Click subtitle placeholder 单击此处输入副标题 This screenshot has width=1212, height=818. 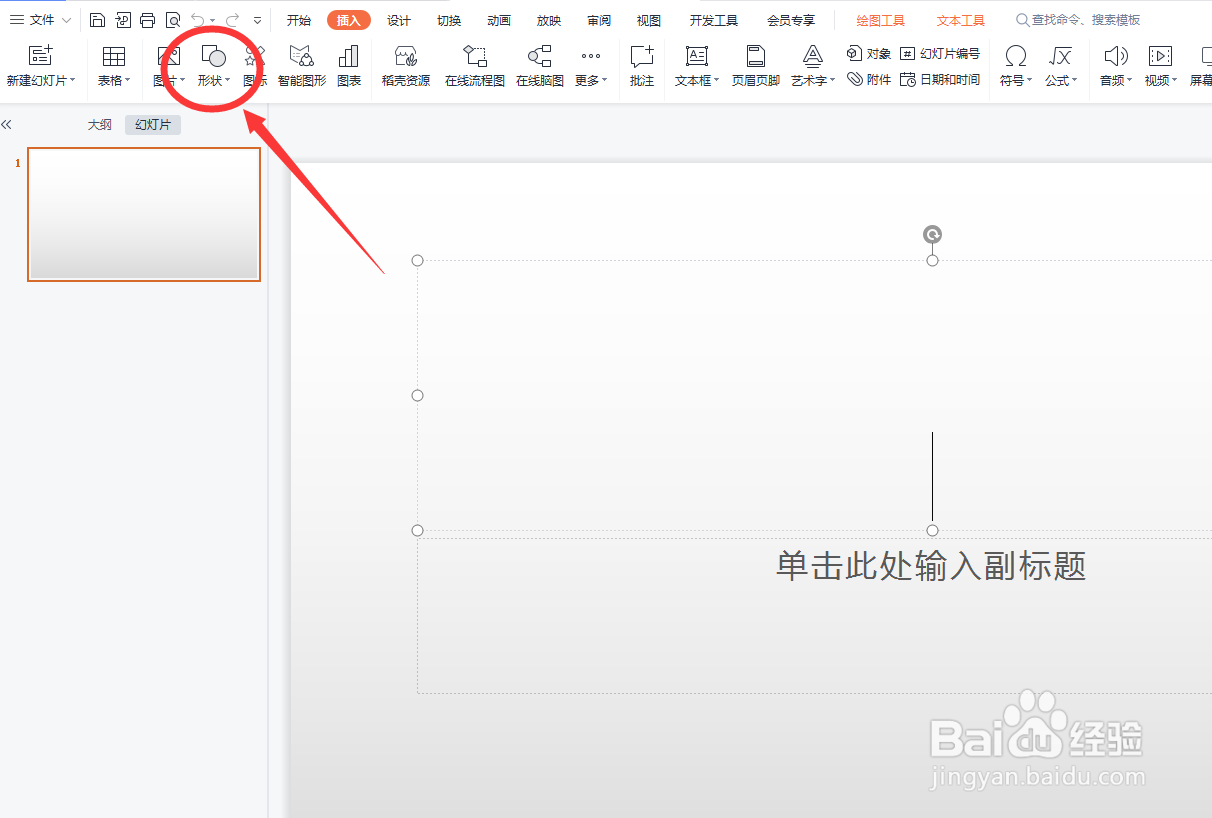pos(931,566)
